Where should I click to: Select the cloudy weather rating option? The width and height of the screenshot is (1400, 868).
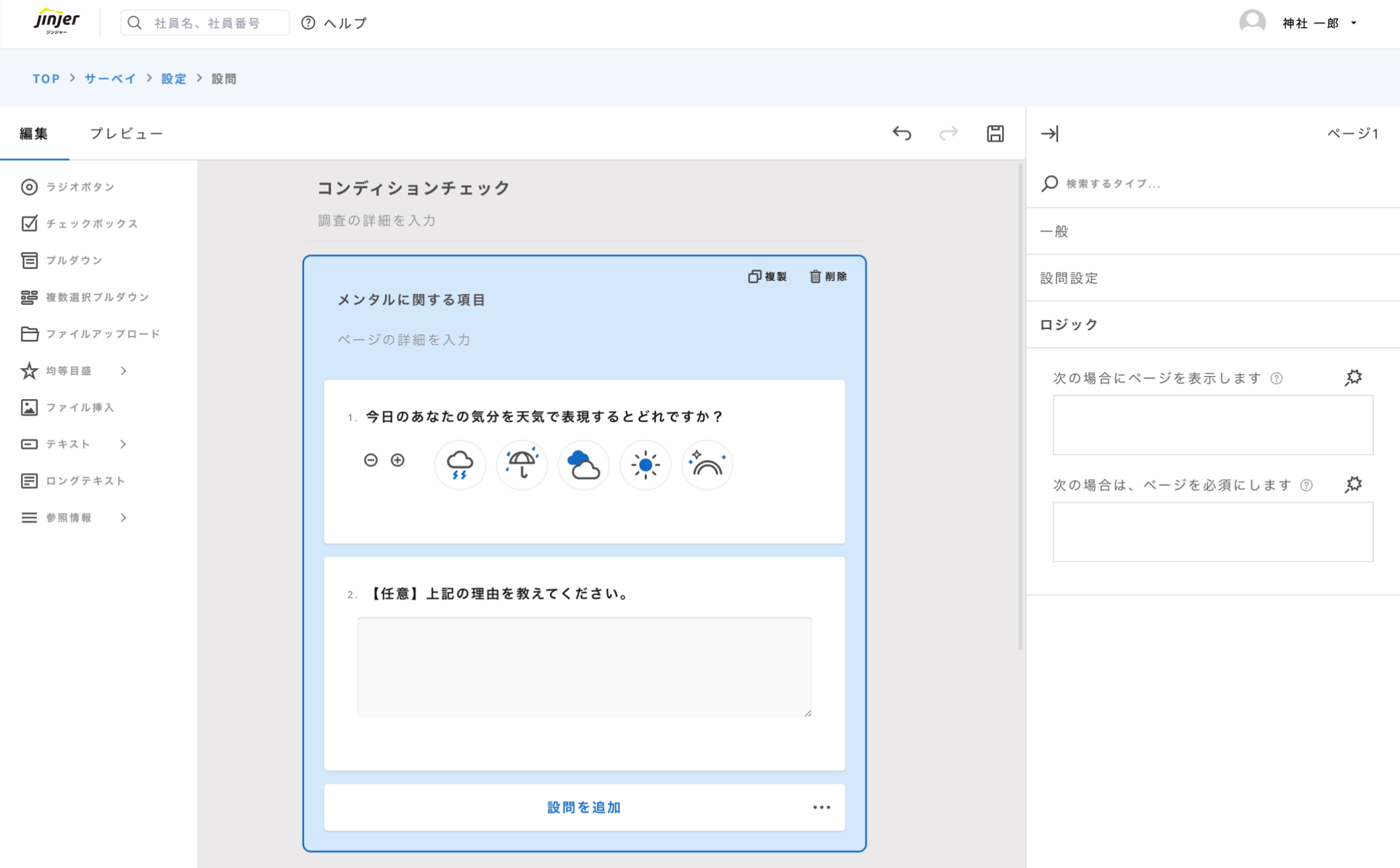(584, 464)
